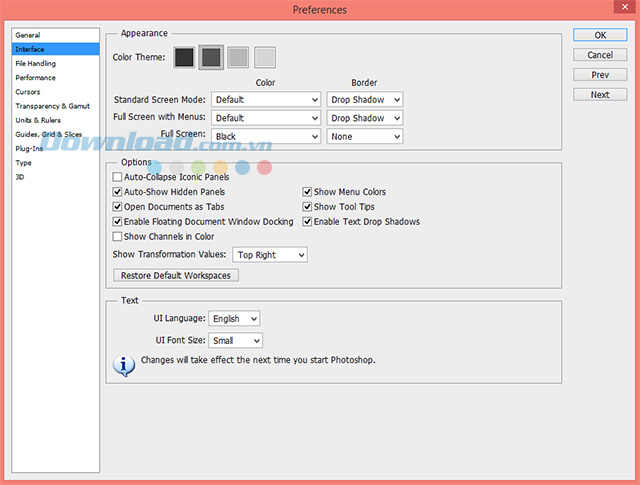Select Guides, Grid & Slices category

click(x=56, y=134)
